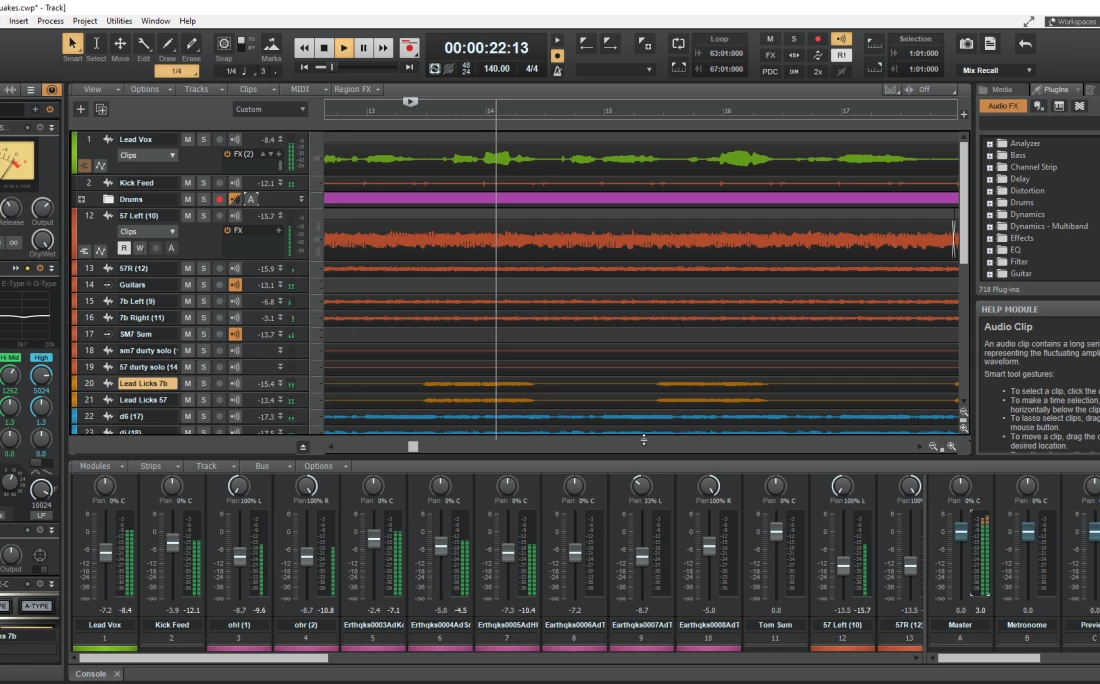Open the Custom track control dropdown
The image size is (1100, 684).
[270, 109]
